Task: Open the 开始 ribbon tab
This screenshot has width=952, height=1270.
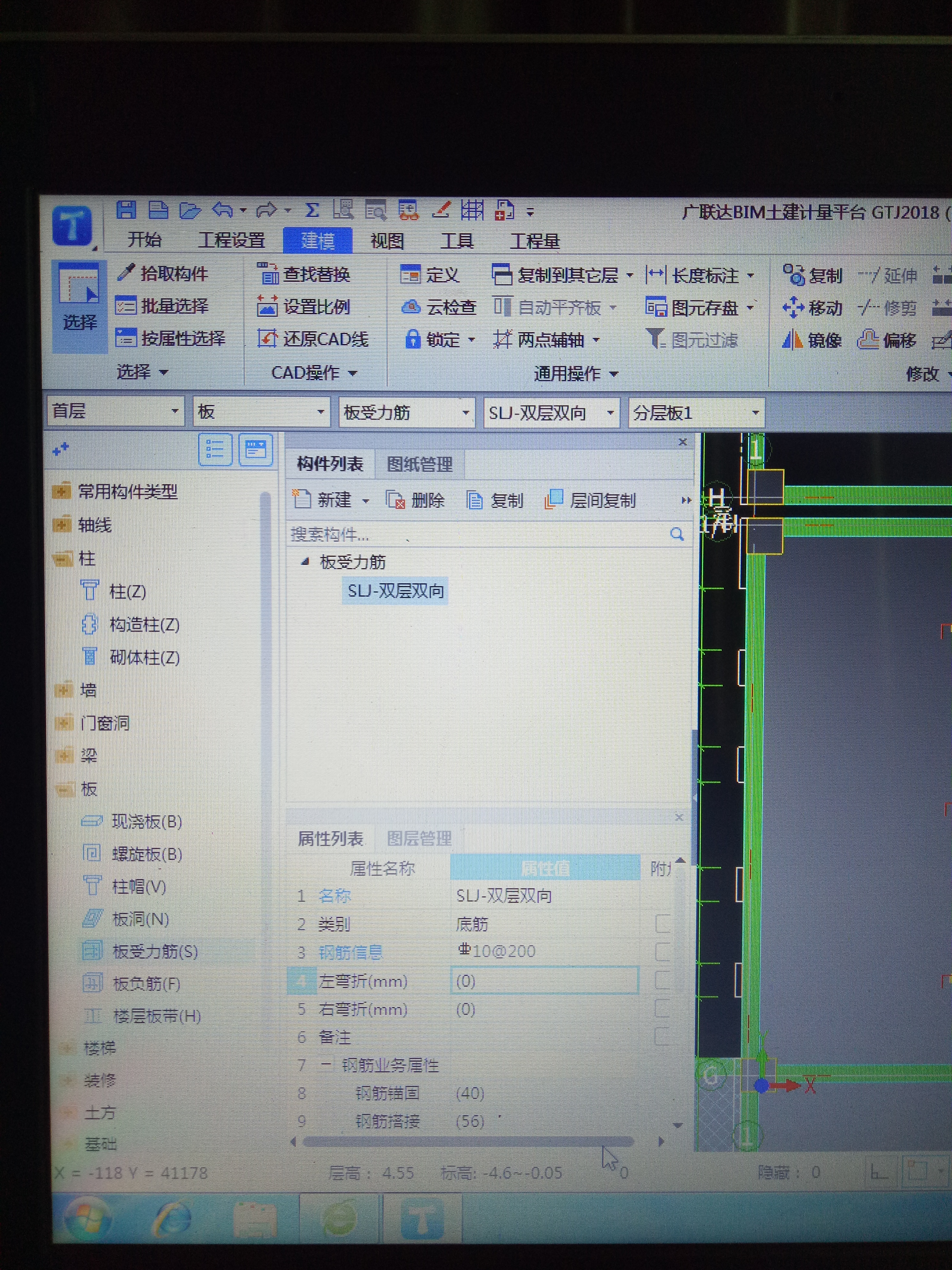Action: [145, 239]
